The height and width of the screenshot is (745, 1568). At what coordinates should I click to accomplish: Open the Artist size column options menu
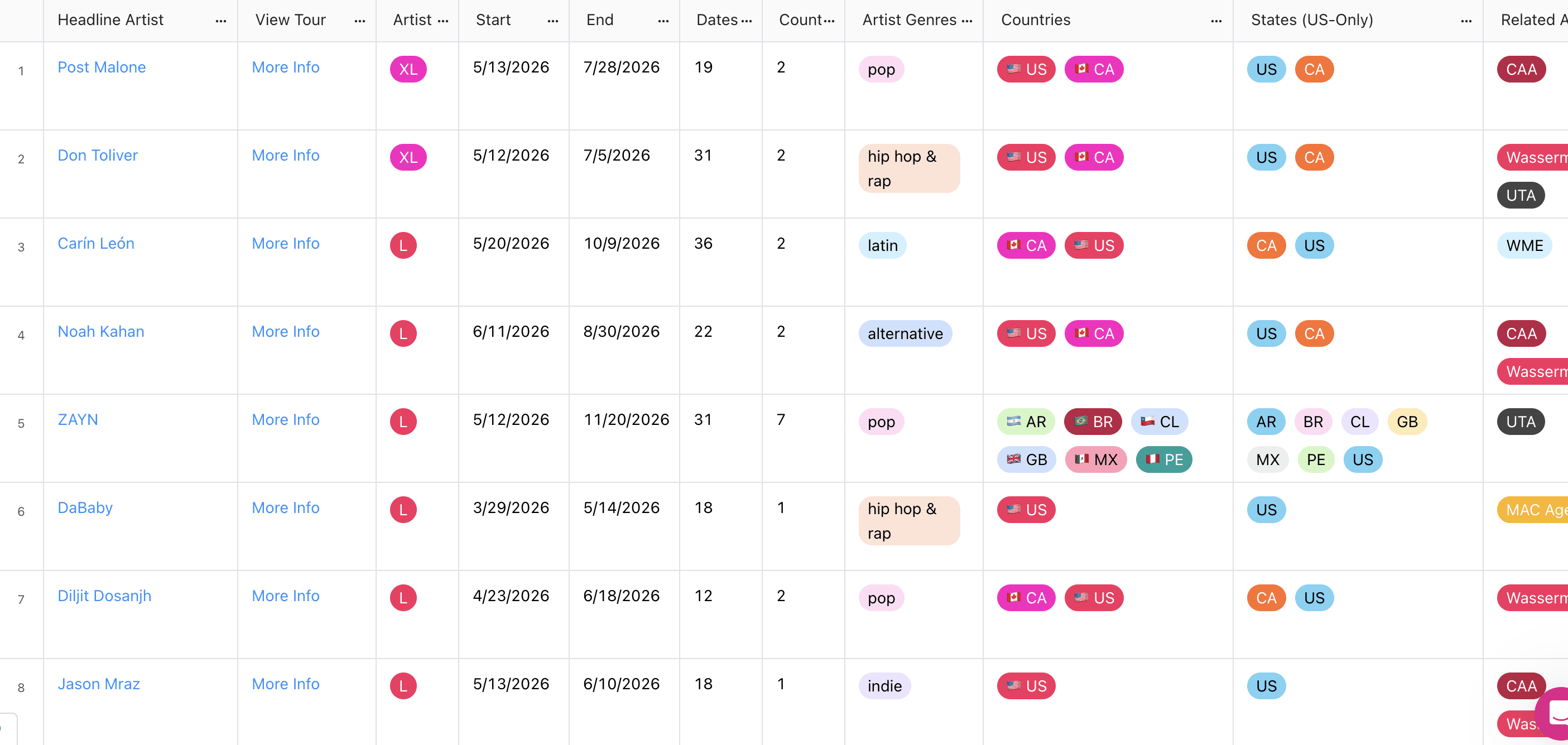coord(442,21)
